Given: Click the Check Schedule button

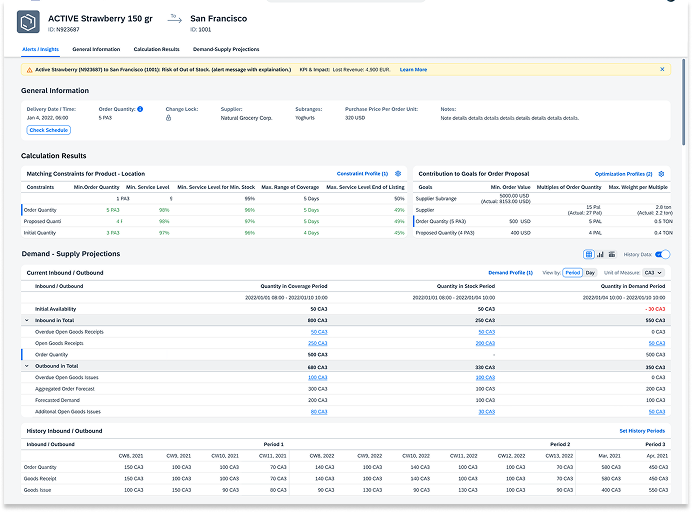Looking at the screenshot, I should pyautogui.click(x=49, y=130).
